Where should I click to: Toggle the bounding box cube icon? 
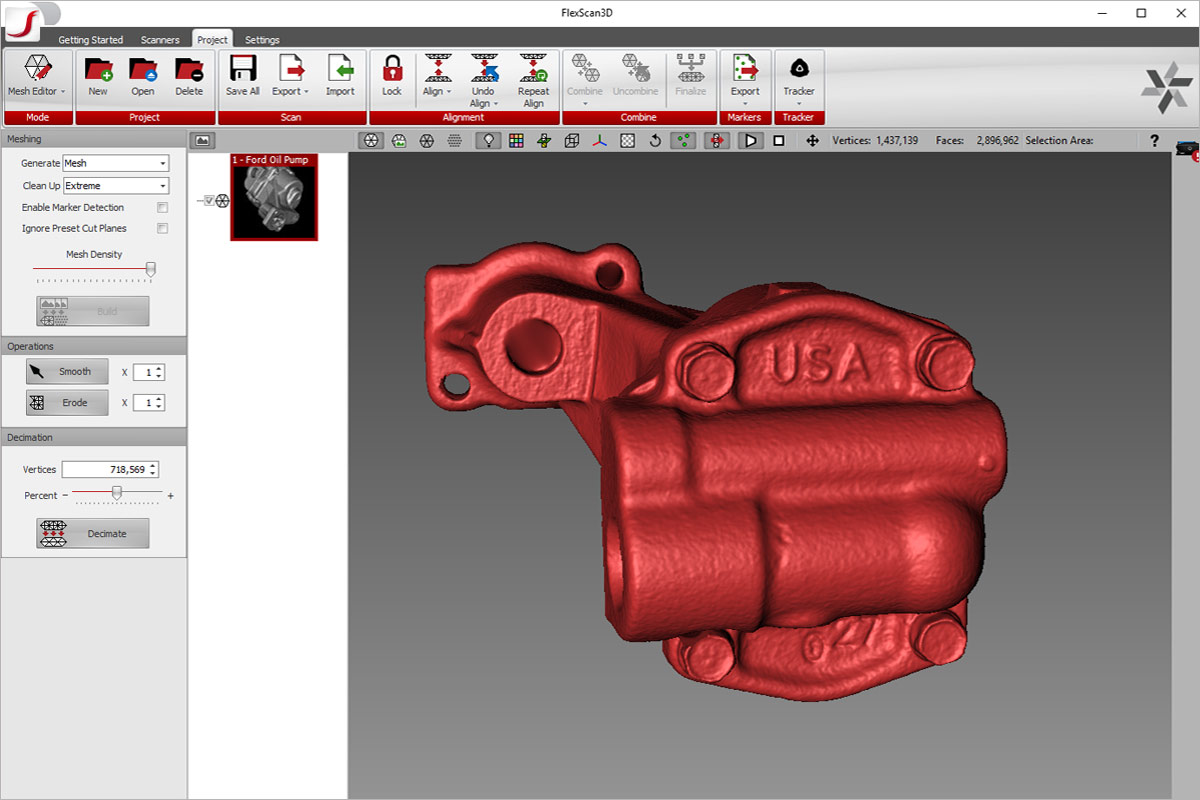pyautogui.click(x=572, y=141)
